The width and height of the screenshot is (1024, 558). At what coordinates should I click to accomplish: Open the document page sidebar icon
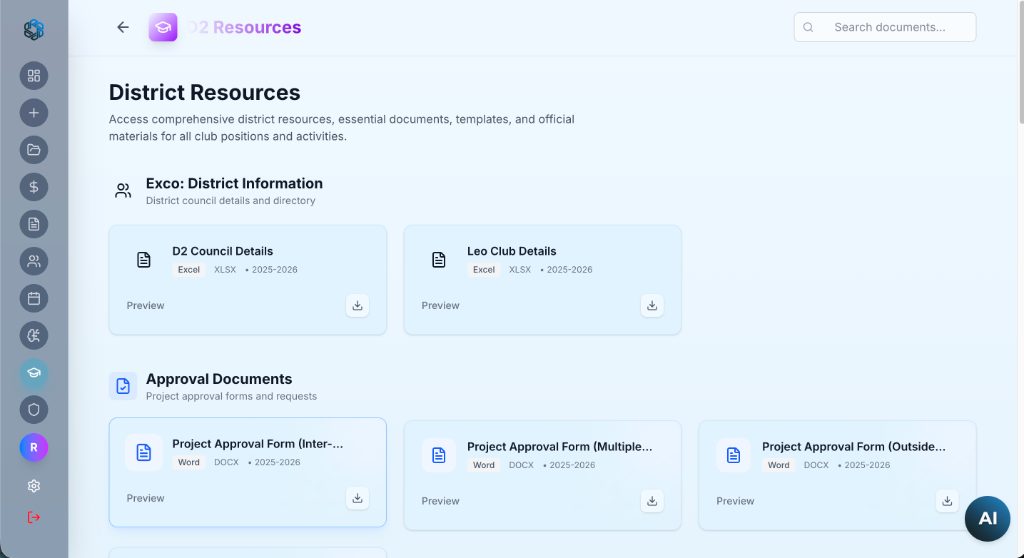pyautogui.click(x=34, y=224)
